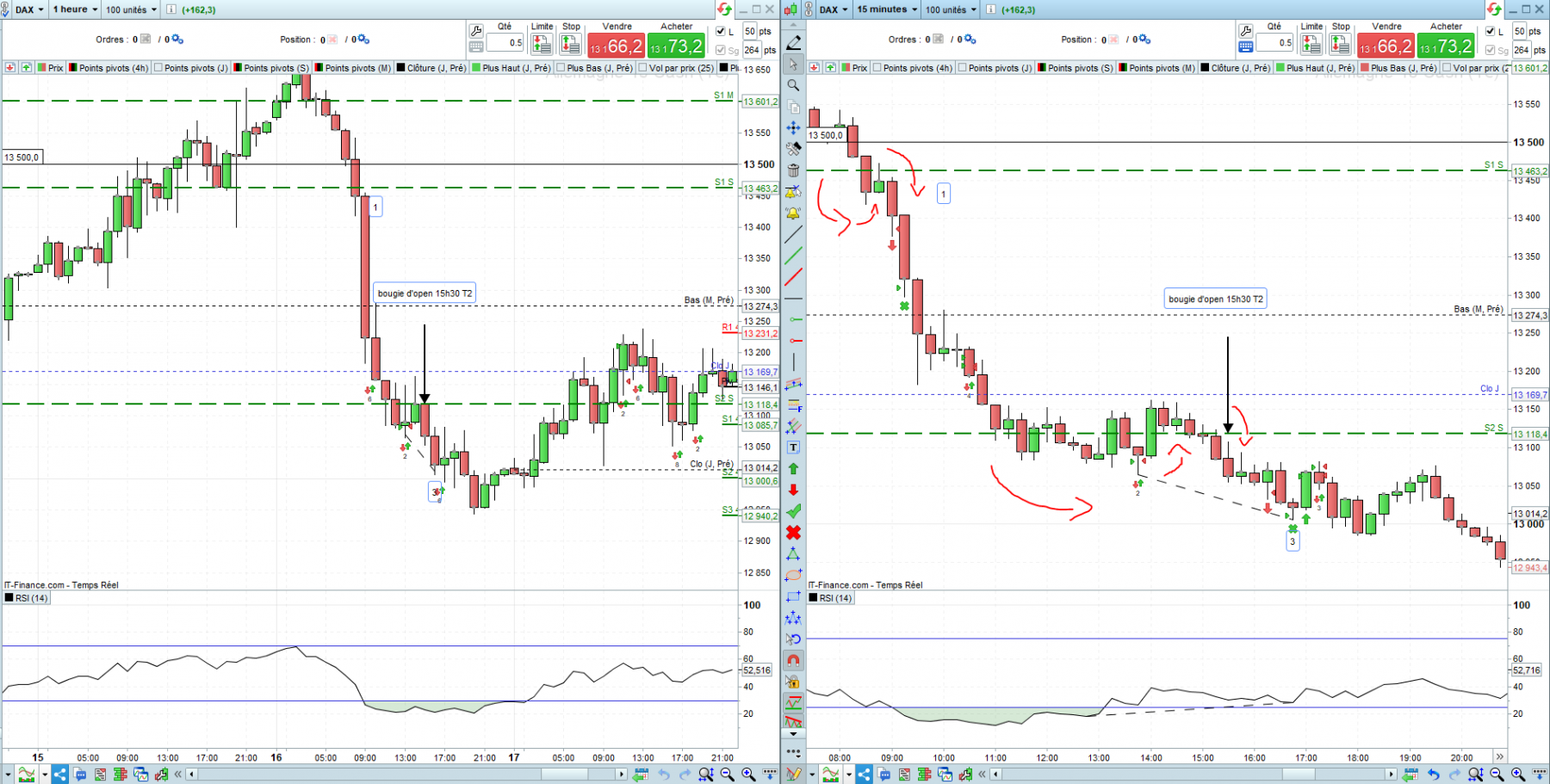Select the green up-arrow drawing tool
Screen dimensions: 1550x784
coord(793,469)
